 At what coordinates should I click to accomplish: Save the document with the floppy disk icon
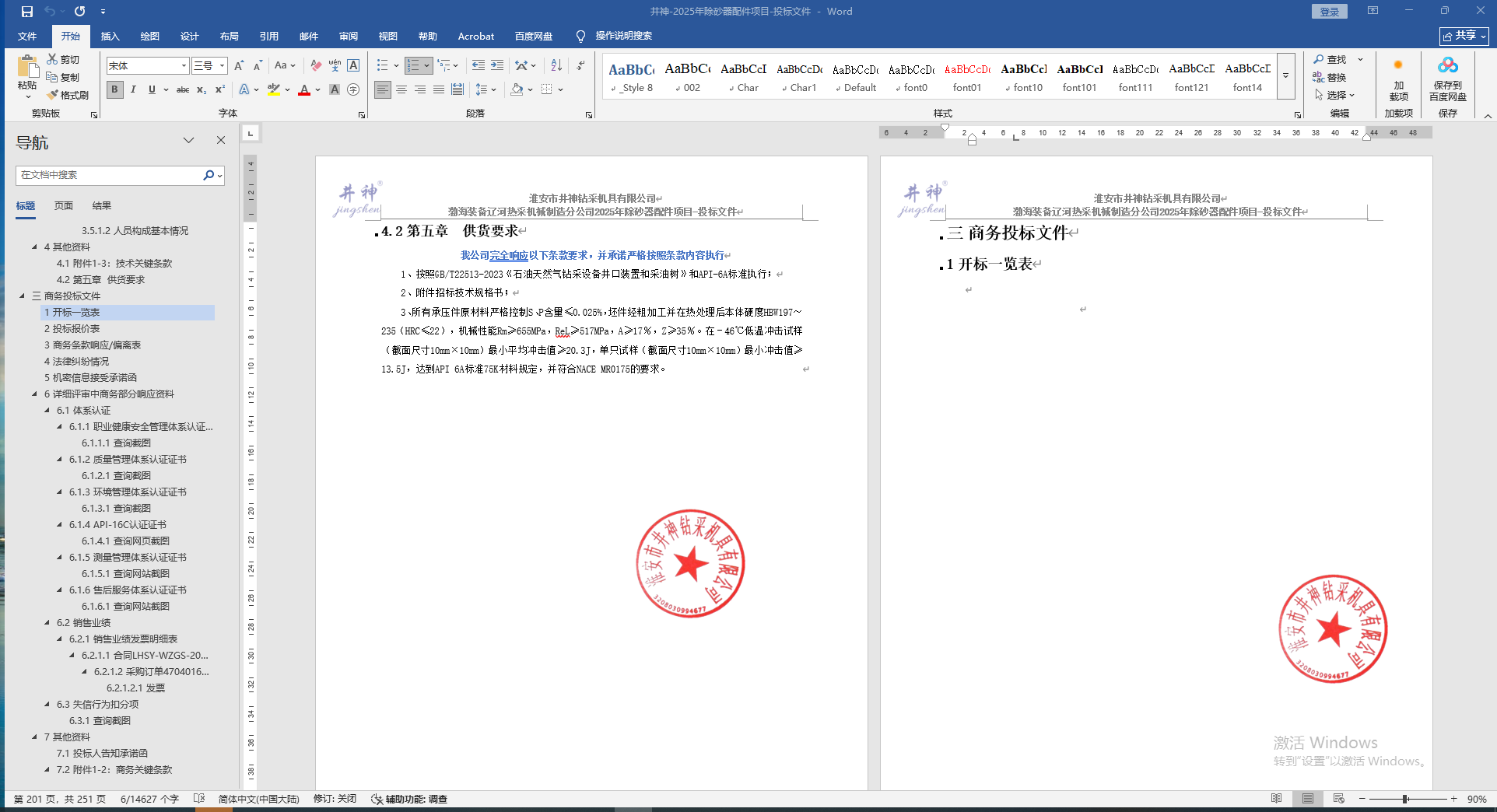tap(27, 12)
